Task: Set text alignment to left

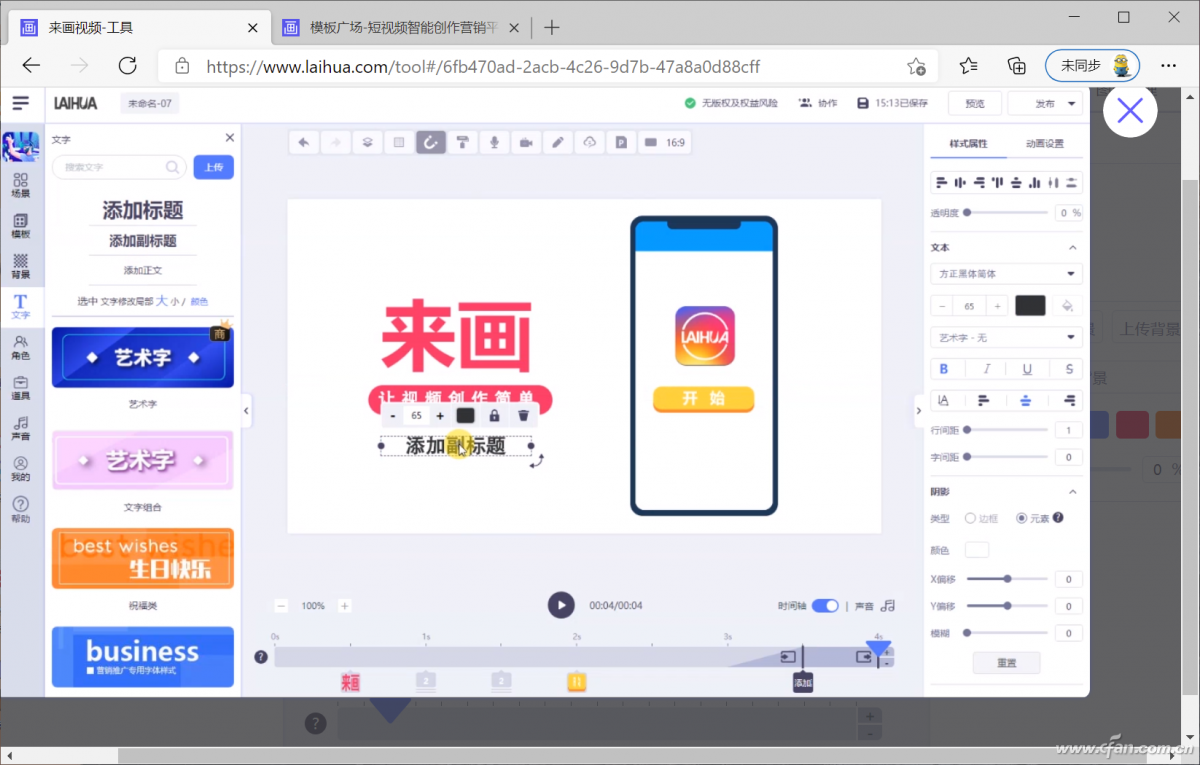Action: (x=984, y=400)
